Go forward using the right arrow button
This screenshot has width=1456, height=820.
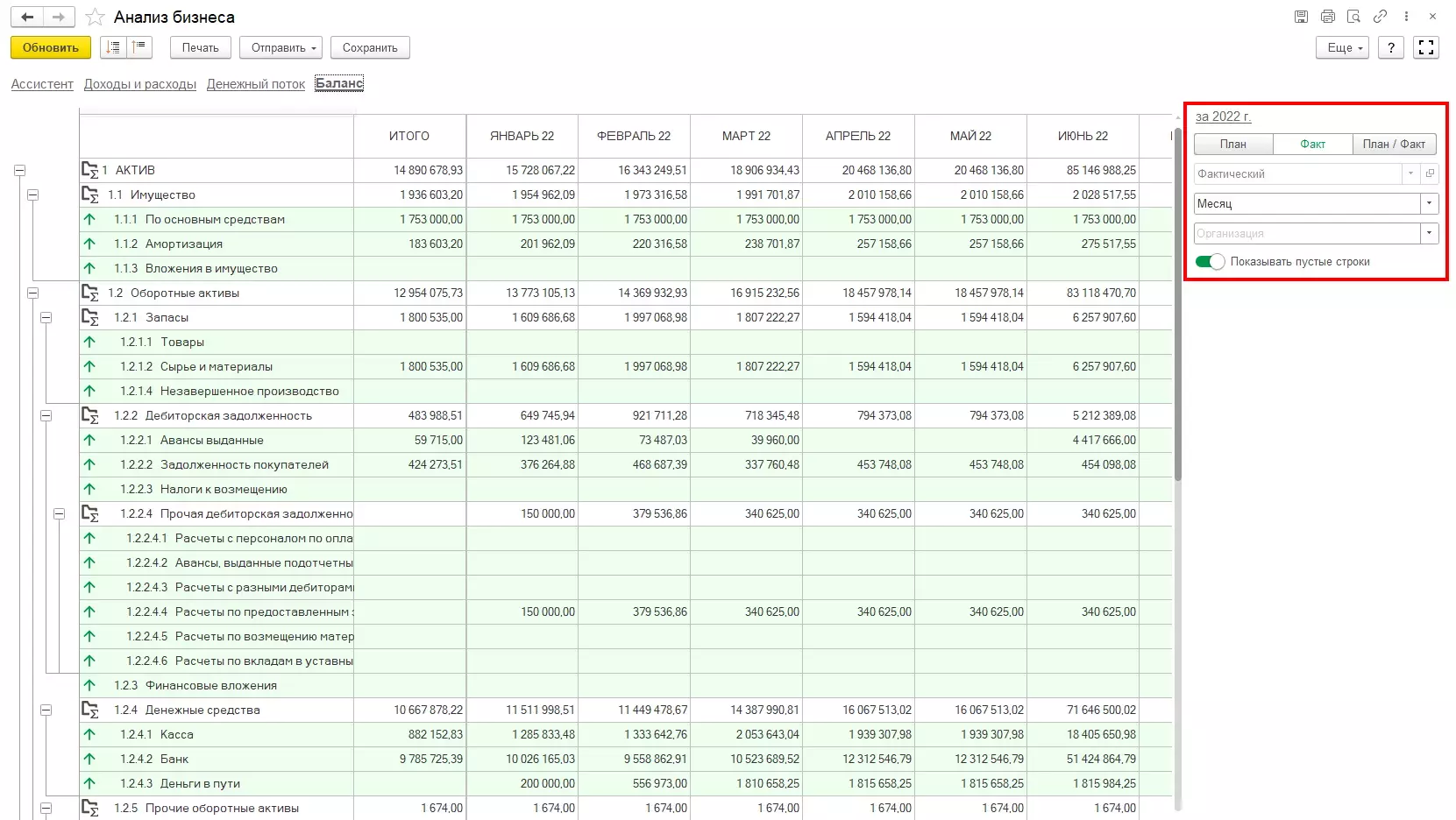point(59,17)
